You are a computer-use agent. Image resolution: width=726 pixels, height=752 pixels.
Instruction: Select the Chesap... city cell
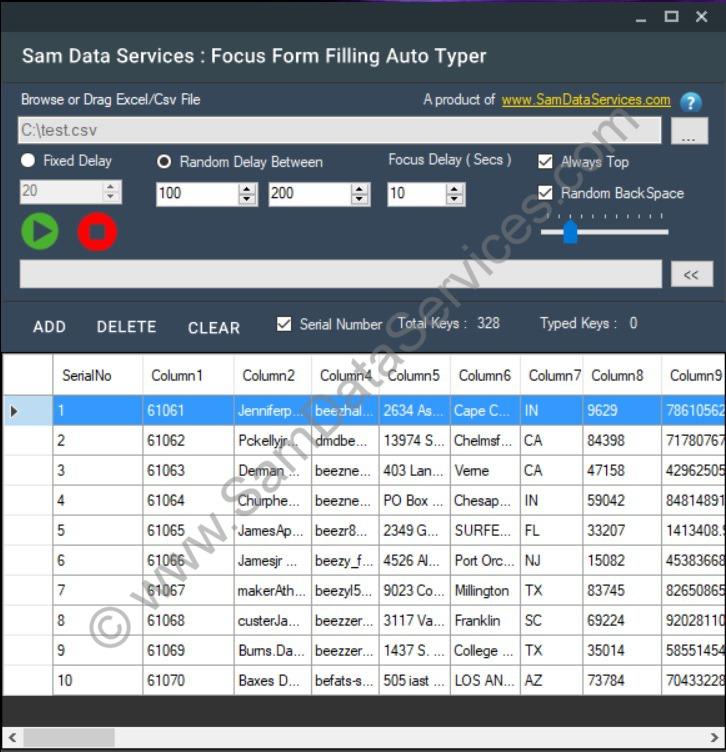(485, 500)
